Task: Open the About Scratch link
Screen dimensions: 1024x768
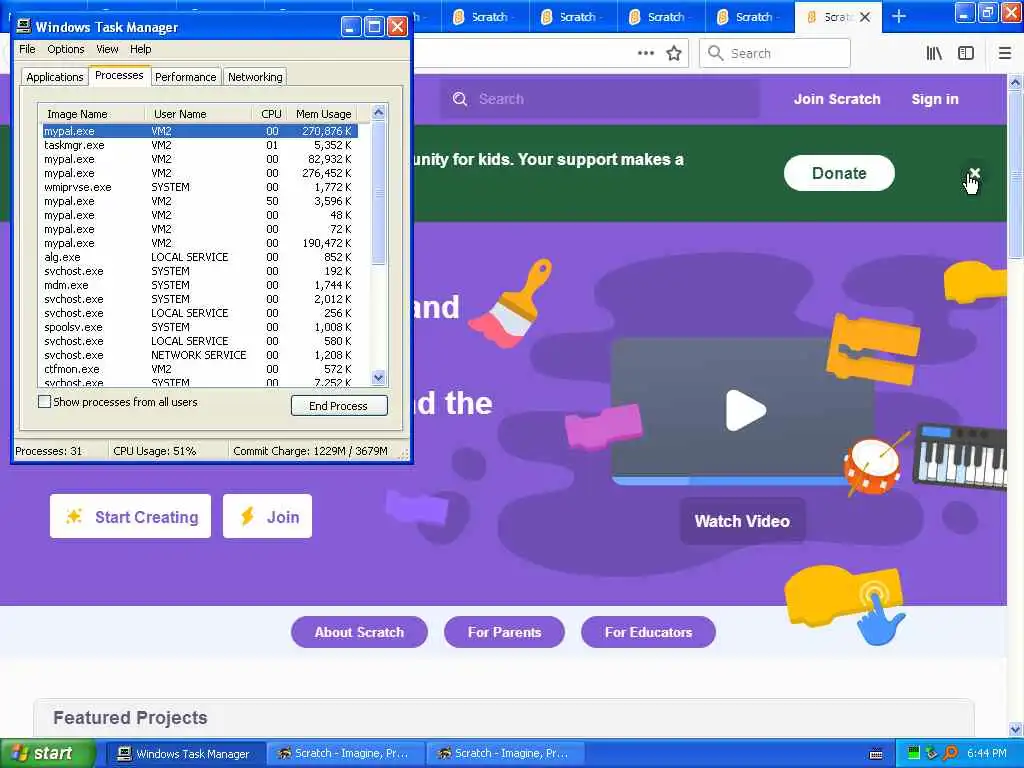Action: [x=359, y=632]
